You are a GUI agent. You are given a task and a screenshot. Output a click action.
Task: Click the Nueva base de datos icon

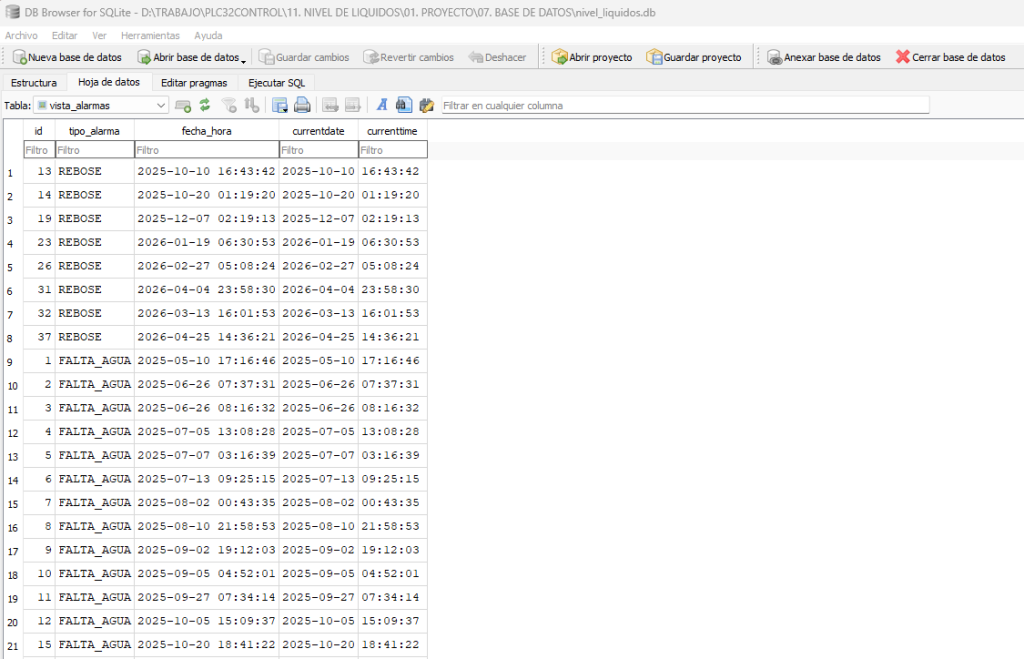[x=20, y=57]
